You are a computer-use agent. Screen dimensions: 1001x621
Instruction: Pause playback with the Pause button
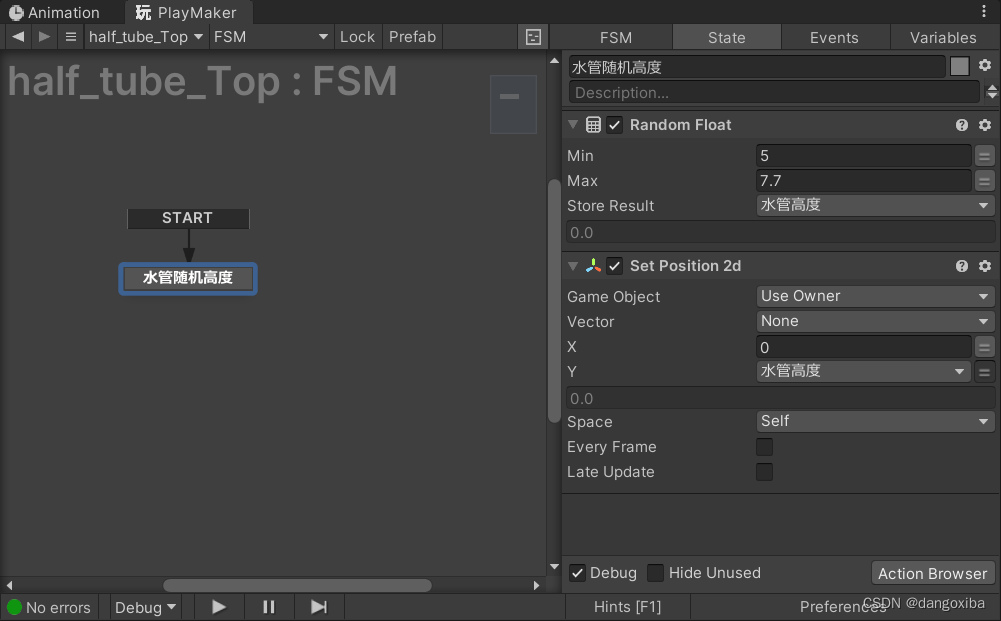coord(269,607)
